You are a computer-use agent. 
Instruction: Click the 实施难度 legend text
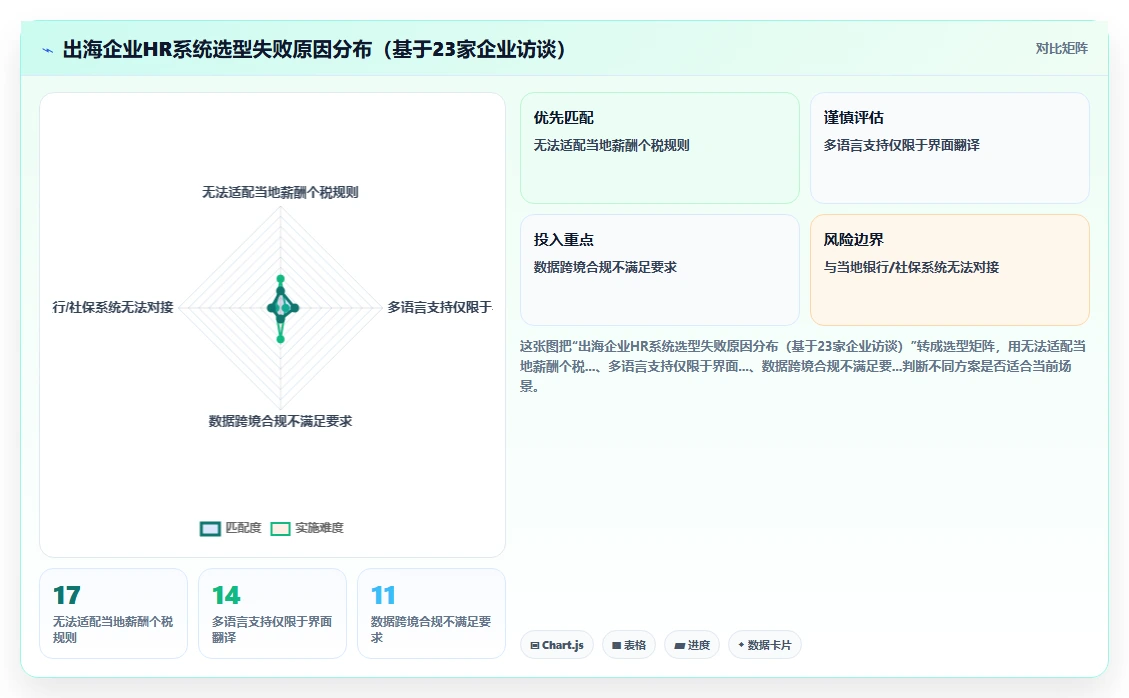tap(319, 528)
